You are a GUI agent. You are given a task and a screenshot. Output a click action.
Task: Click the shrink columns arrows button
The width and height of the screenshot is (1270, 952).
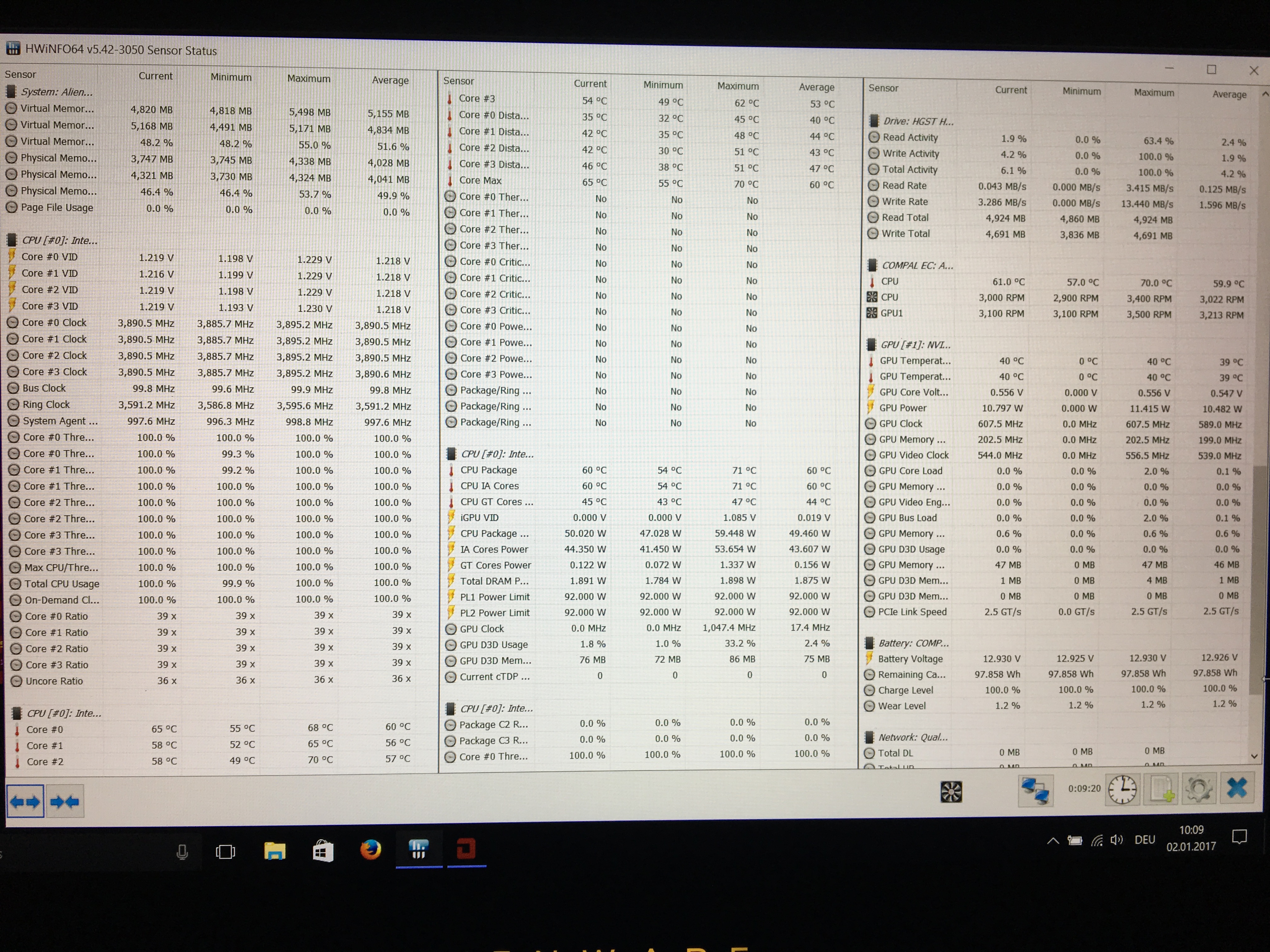click(x=65, y=801)
